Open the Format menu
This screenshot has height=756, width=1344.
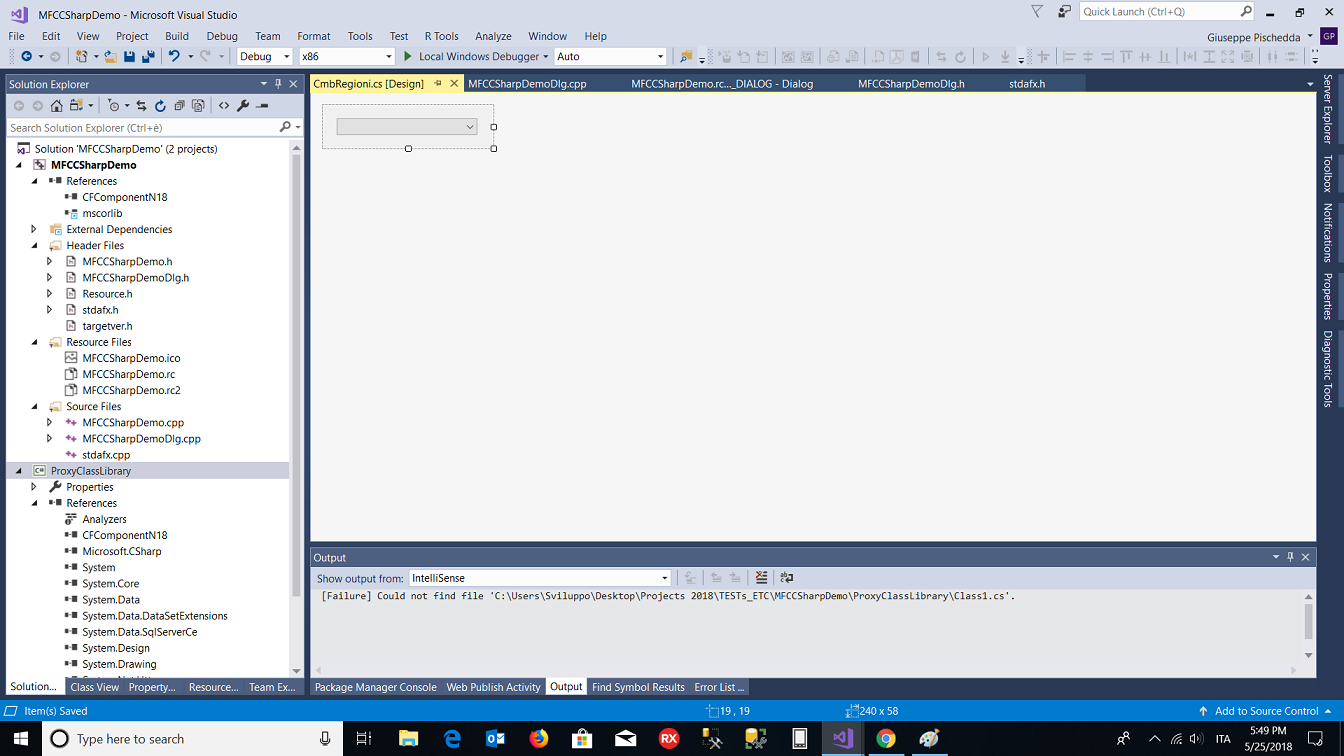click(313, 36)
